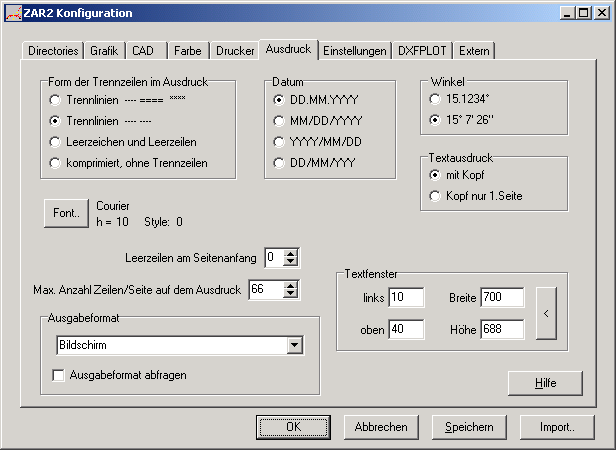The width and height of the screenshot is (616, 450).
Task: Click the 'links' text field
Action: [407, 298]
